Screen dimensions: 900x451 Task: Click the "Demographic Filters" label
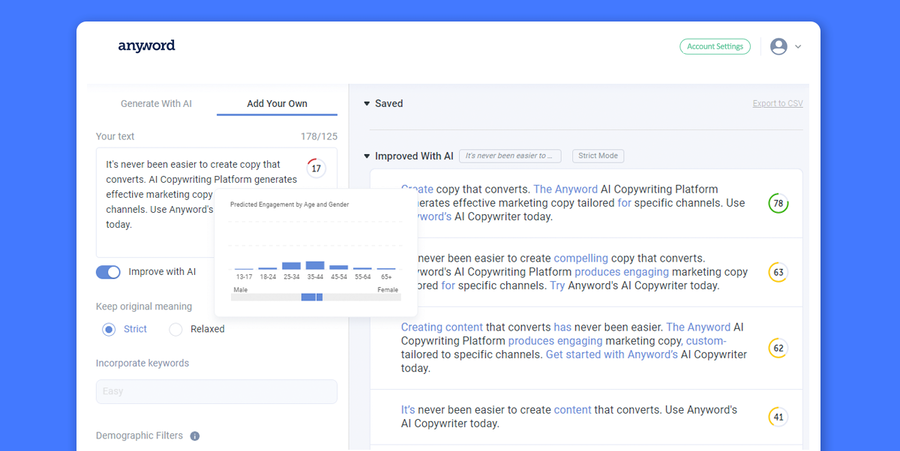point(139,436)
